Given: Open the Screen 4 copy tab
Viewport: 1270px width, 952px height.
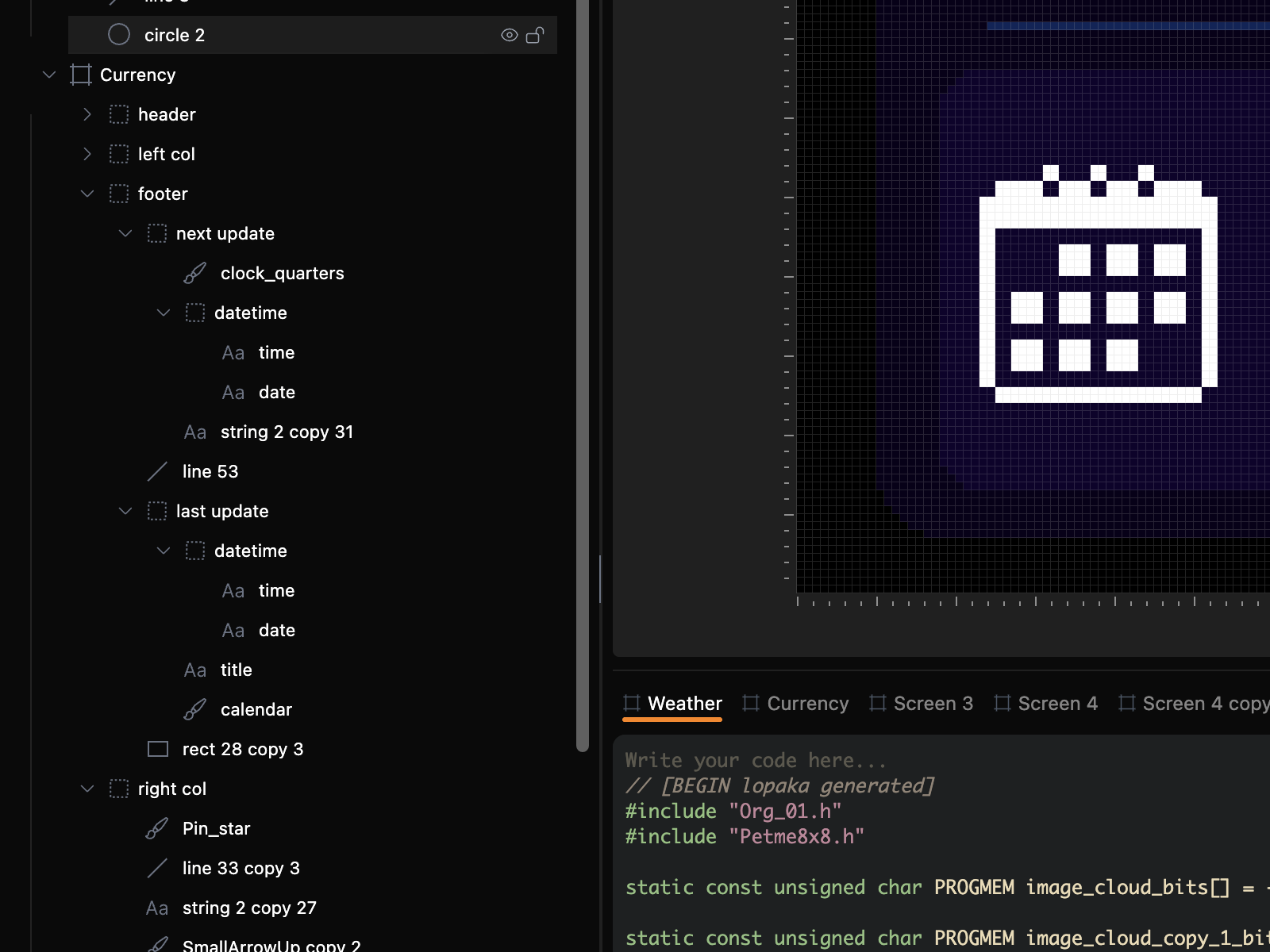Looking at the screenshot, I should 1194,704.
